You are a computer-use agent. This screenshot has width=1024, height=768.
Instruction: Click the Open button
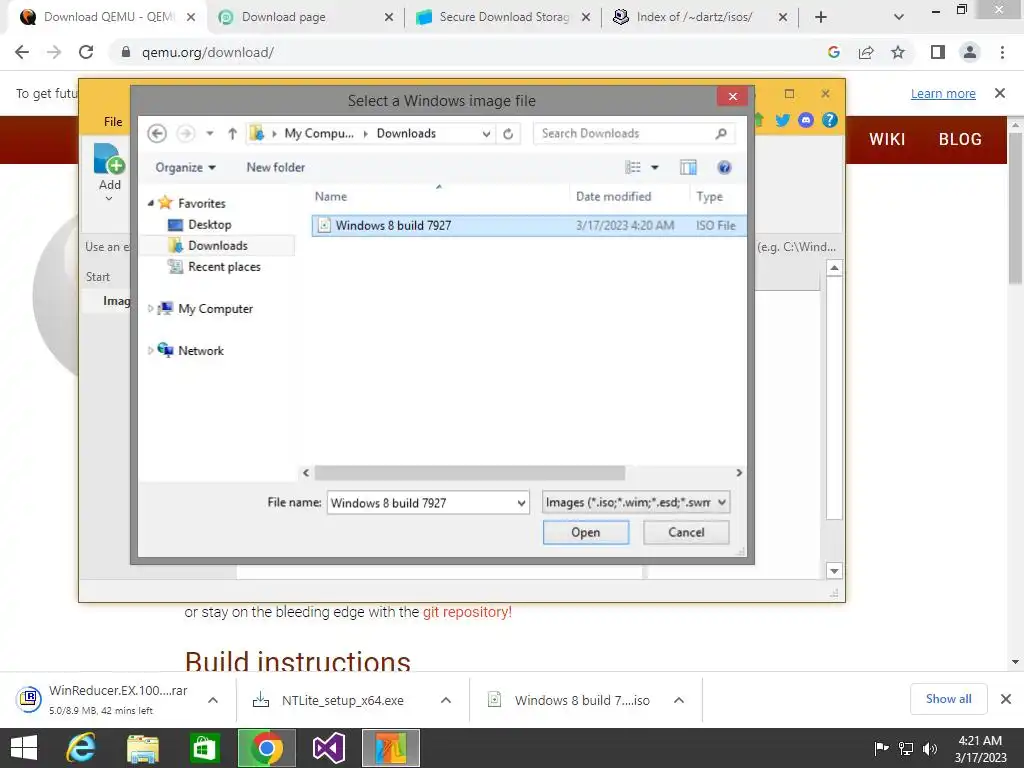pos(586,532)
